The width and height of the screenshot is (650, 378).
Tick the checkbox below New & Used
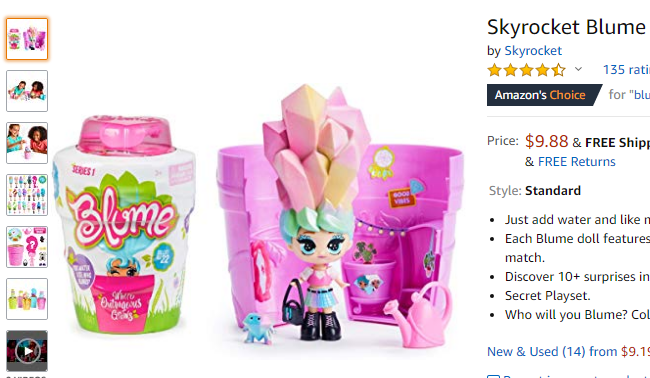click(x=493, y=376)
